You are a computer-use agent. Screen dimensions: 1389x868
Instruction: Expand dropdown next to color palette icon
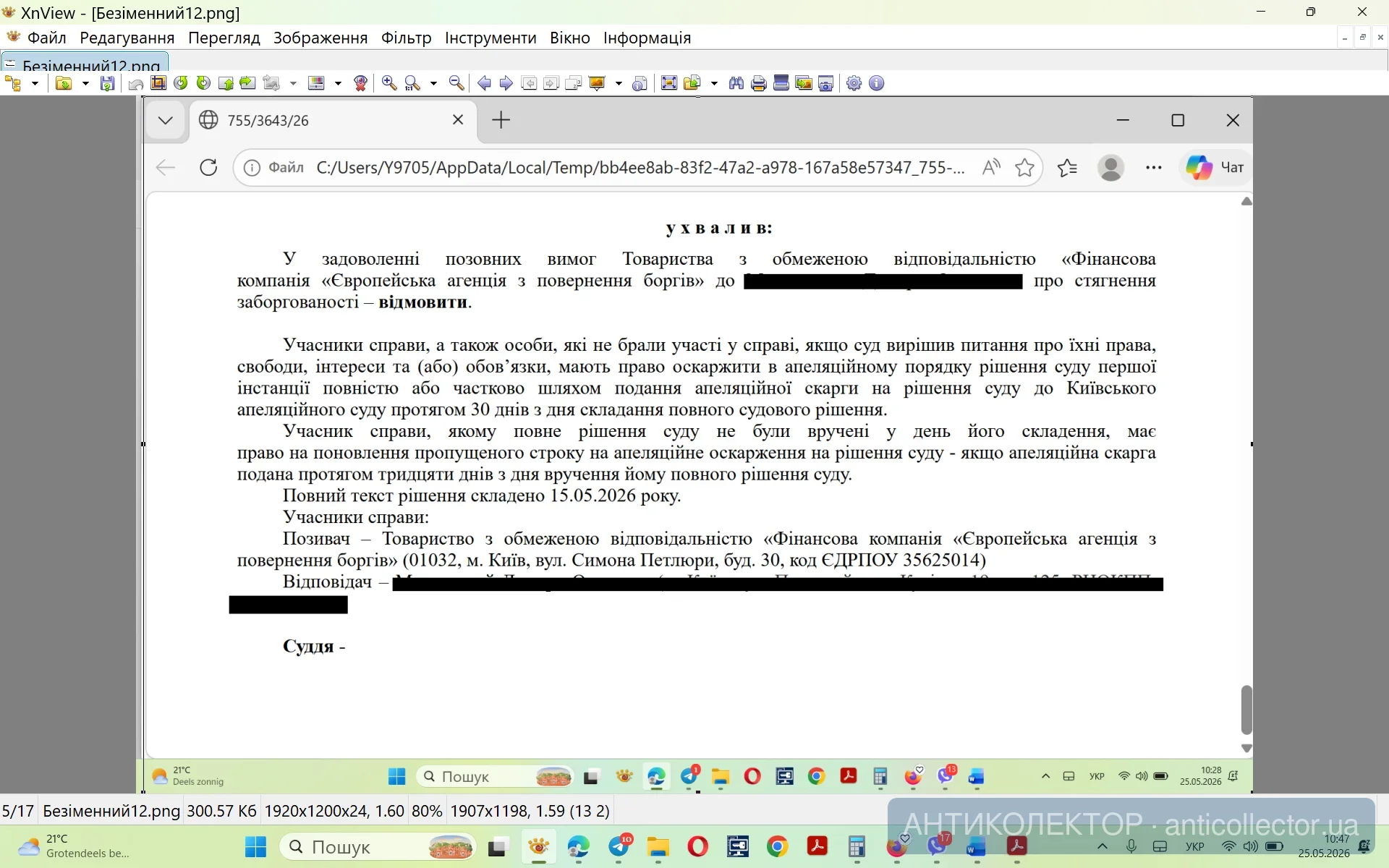(x=338, y=83)
